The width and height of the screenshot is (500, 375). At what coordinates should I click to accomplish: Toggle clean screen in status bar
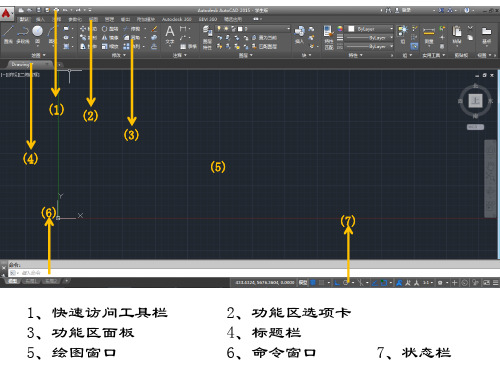tap(486, 283)
